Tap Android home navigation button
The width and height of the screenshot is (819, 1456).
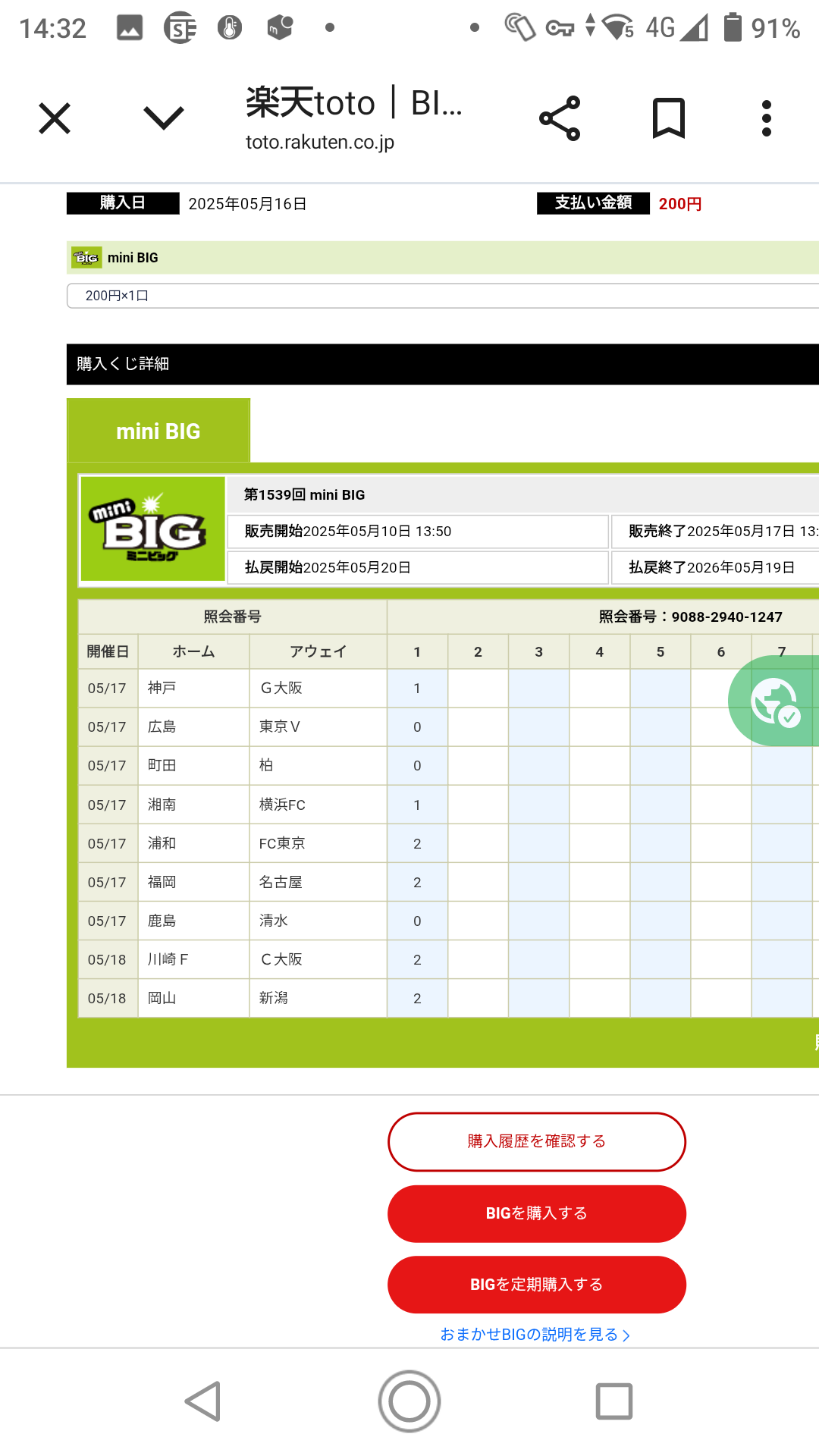[409, 1401]
